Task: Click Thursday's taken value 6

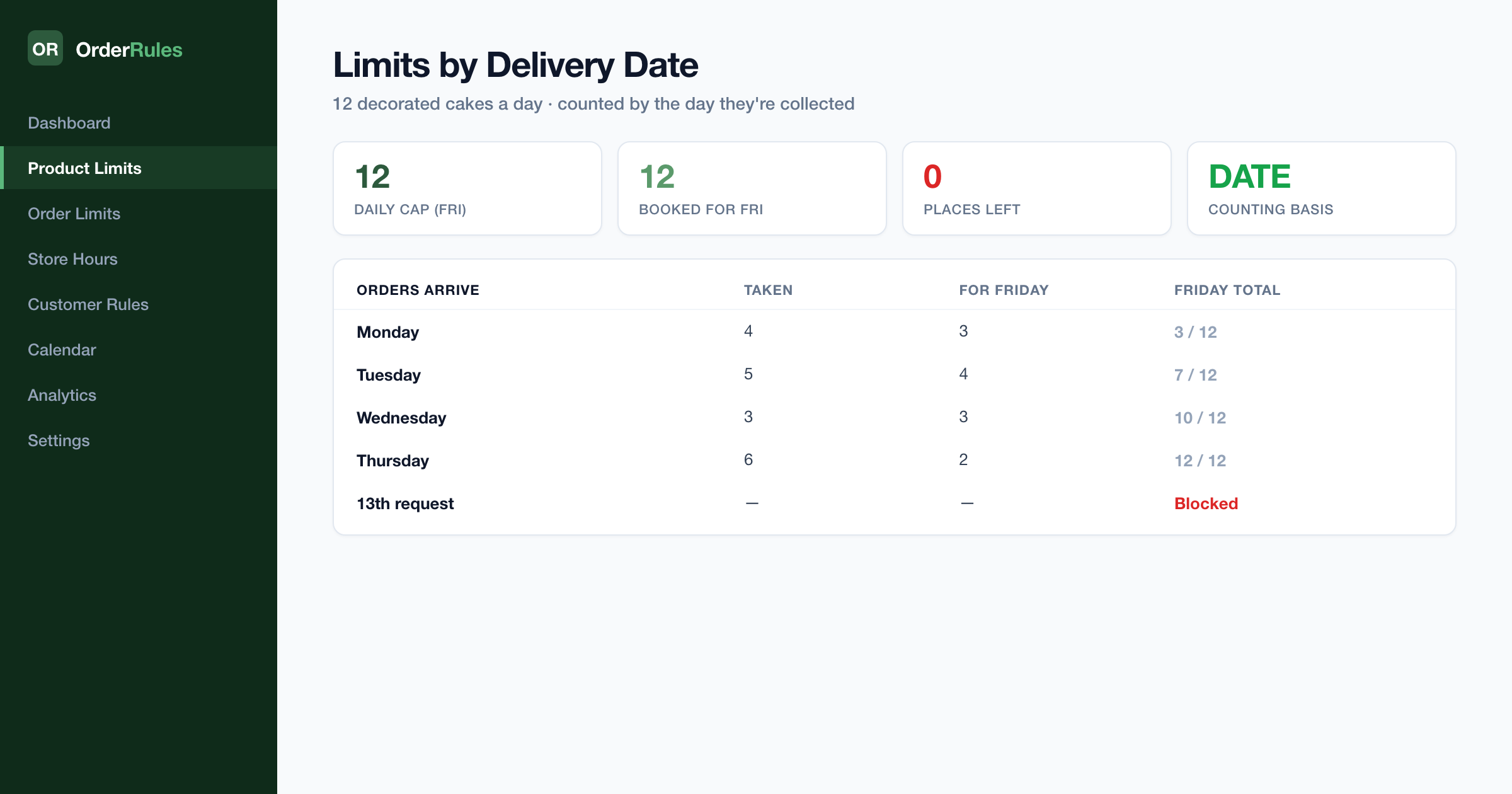Action: [x=748, y=459]
